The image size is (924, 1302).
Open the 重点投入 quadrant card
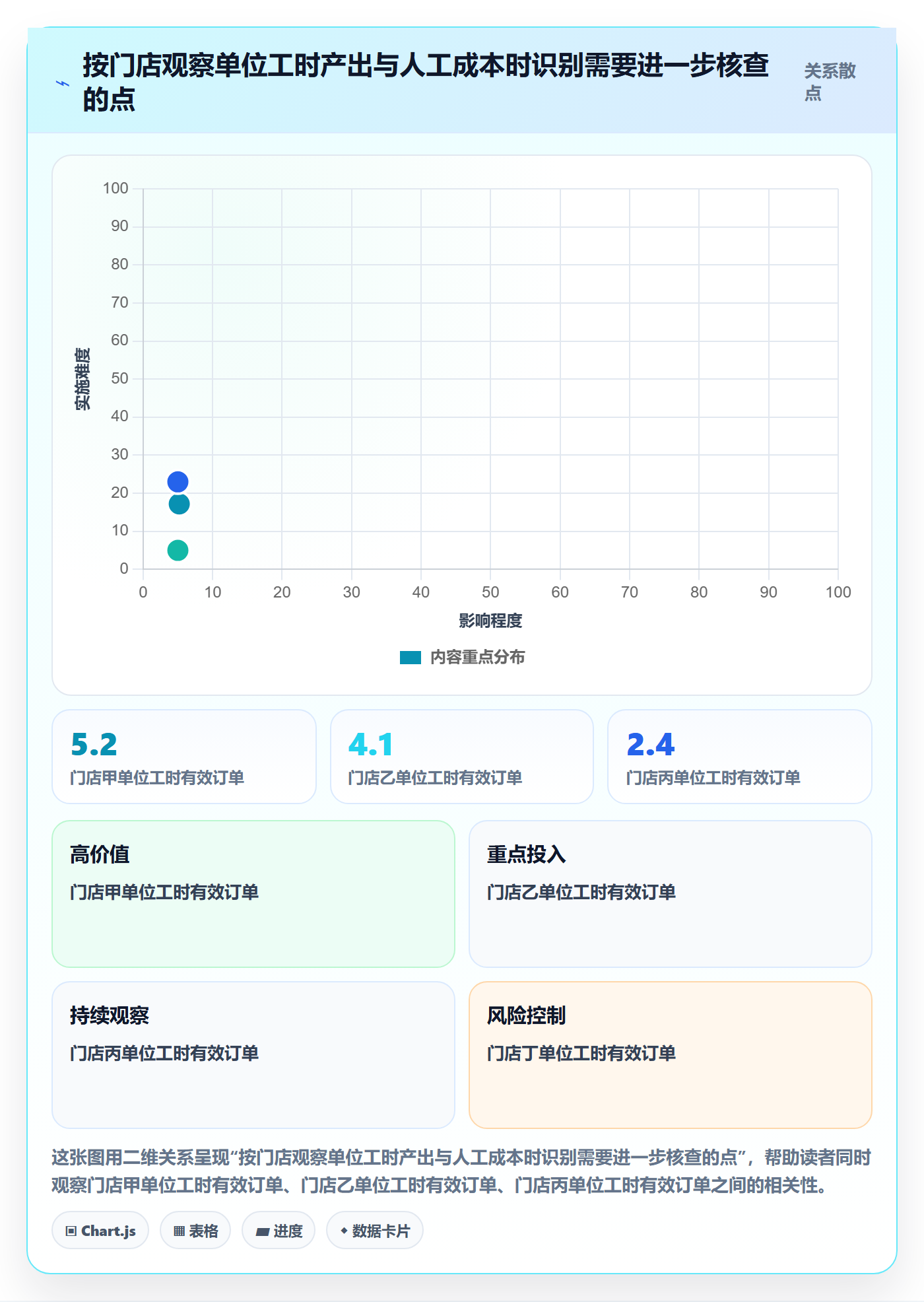point(671,894)
